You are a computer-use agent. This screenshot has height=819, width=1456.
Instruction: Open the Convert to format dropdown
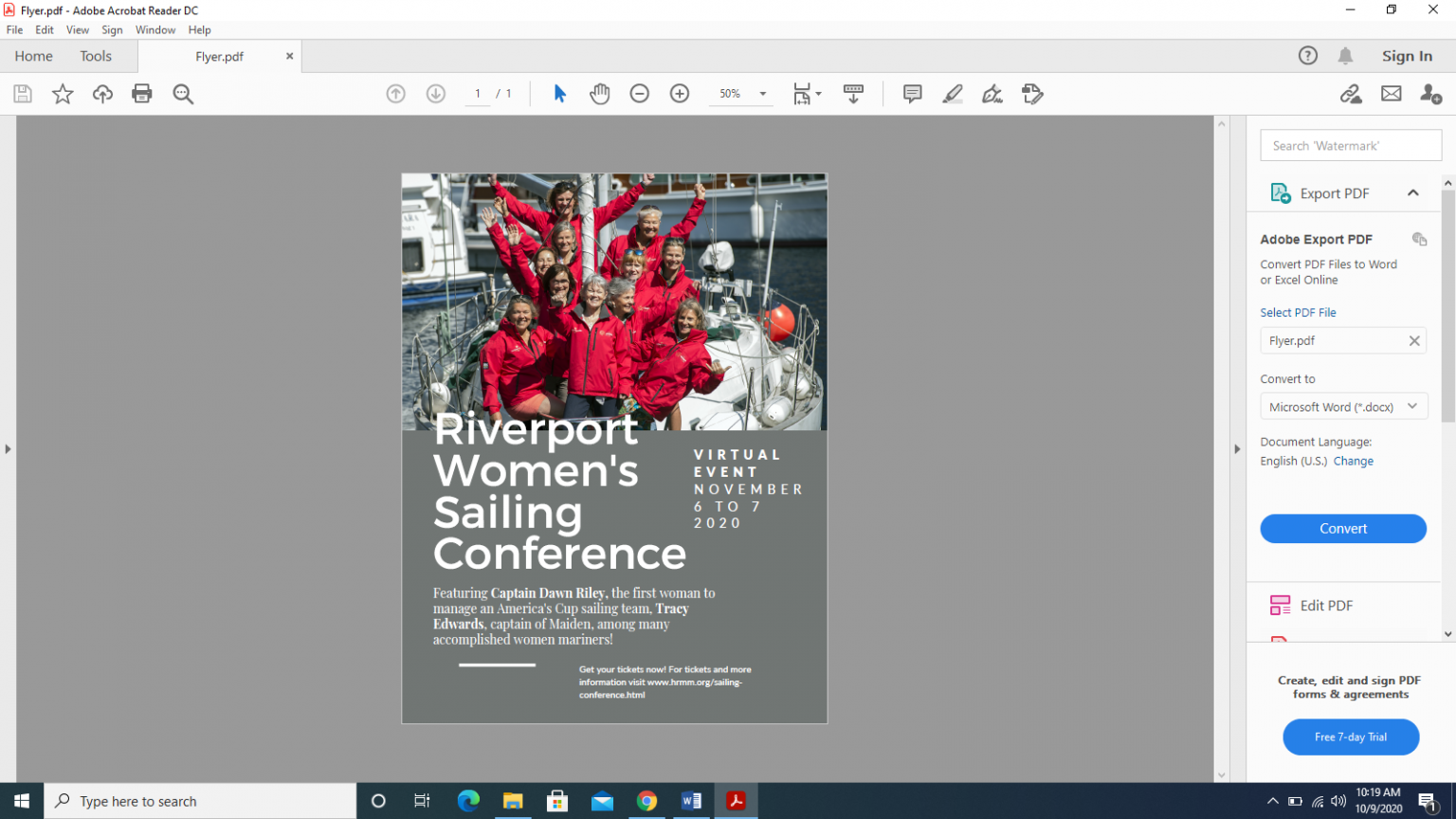(1343, 407)
